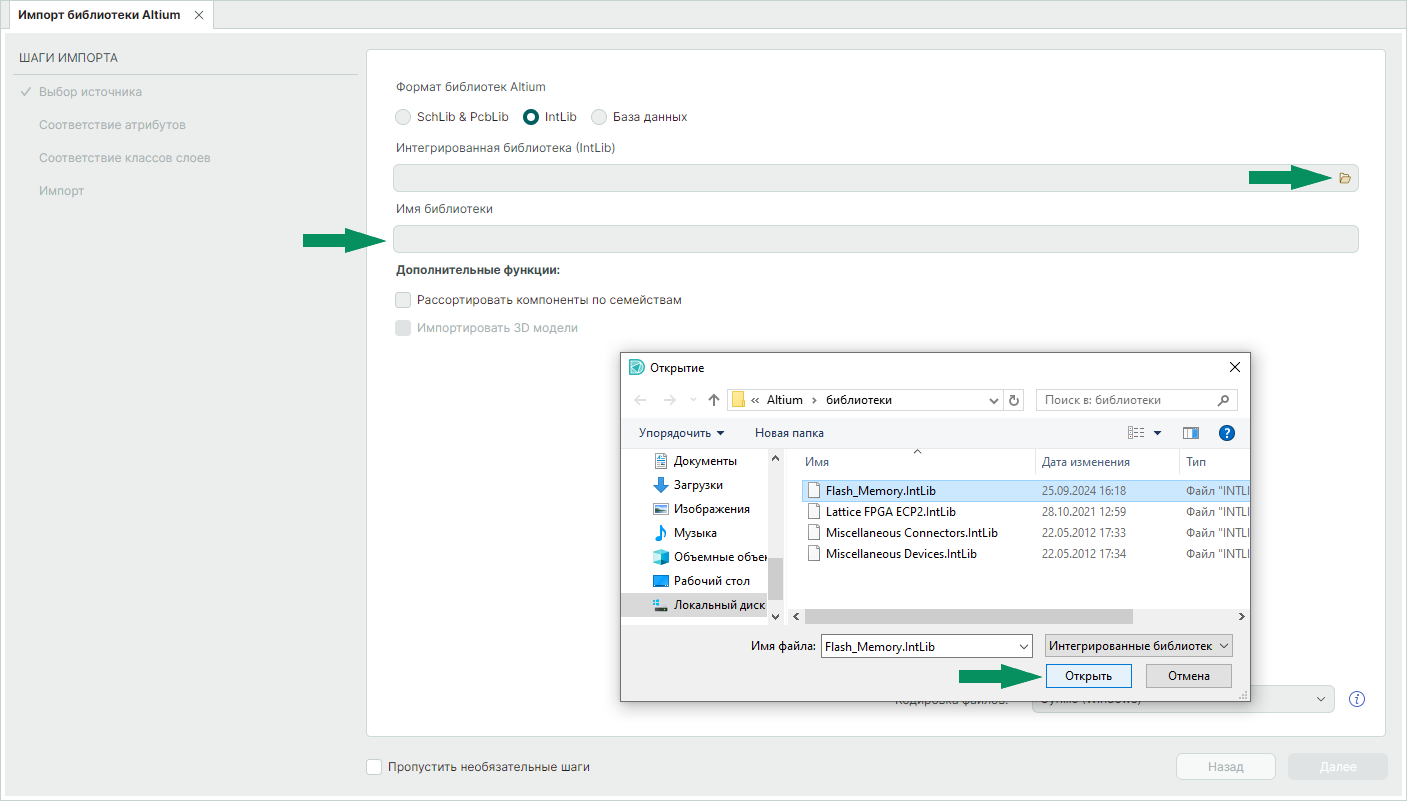Image resolution: width=1407 pixels, height=801 pixels.
Task: Select the Lattice FPGA ECP2.IntLib file
Action: [x=890, y=512]
